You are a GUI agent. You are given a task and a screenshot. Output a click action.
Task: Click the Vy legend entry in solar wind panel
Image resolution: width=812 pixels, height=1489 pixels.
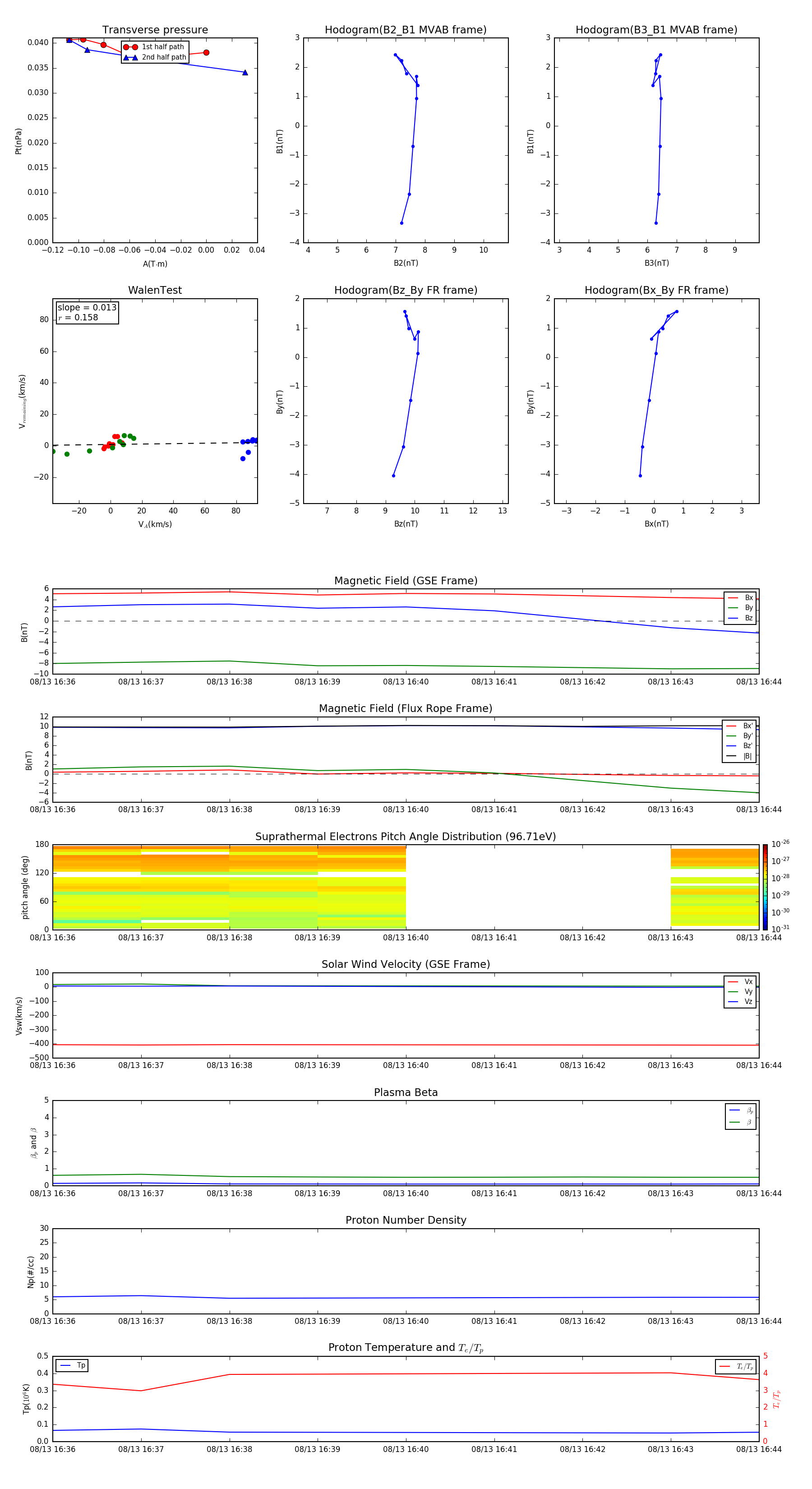point(740,992)
